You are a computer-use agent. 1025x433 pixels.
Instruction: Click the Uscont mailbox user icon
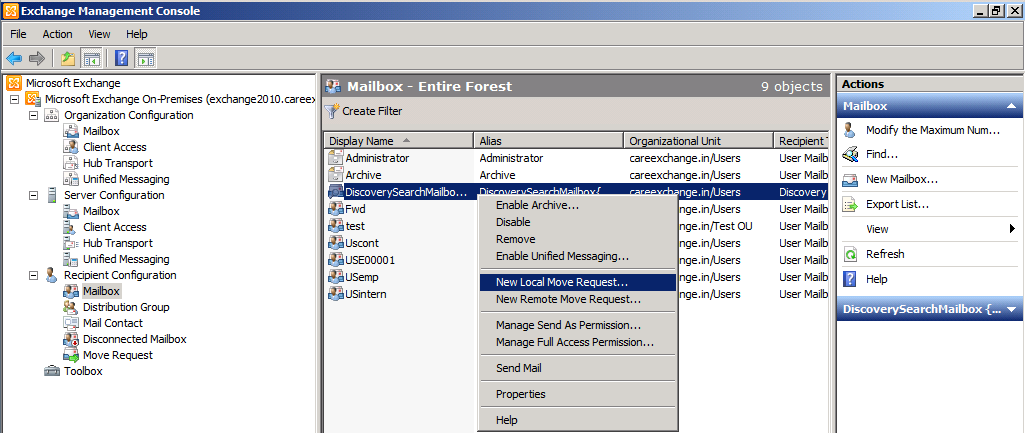pos(335,243)
